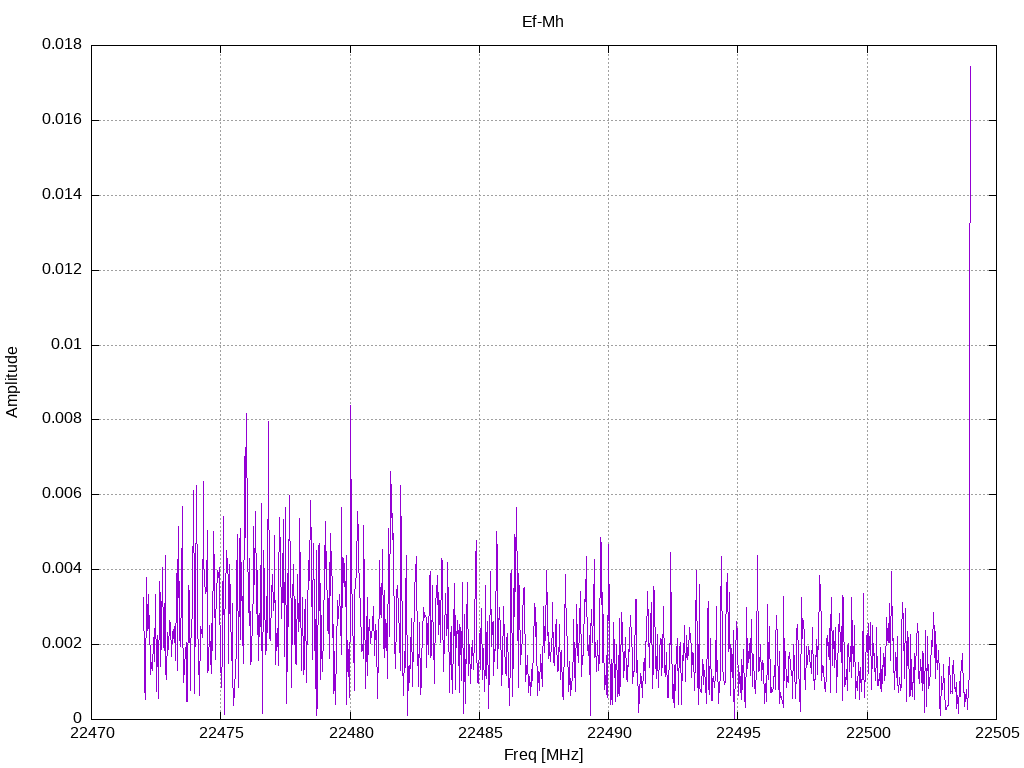The image size is (1024, 768).
Task: Select the 22475 x-axis tick label
Action: 221,734
